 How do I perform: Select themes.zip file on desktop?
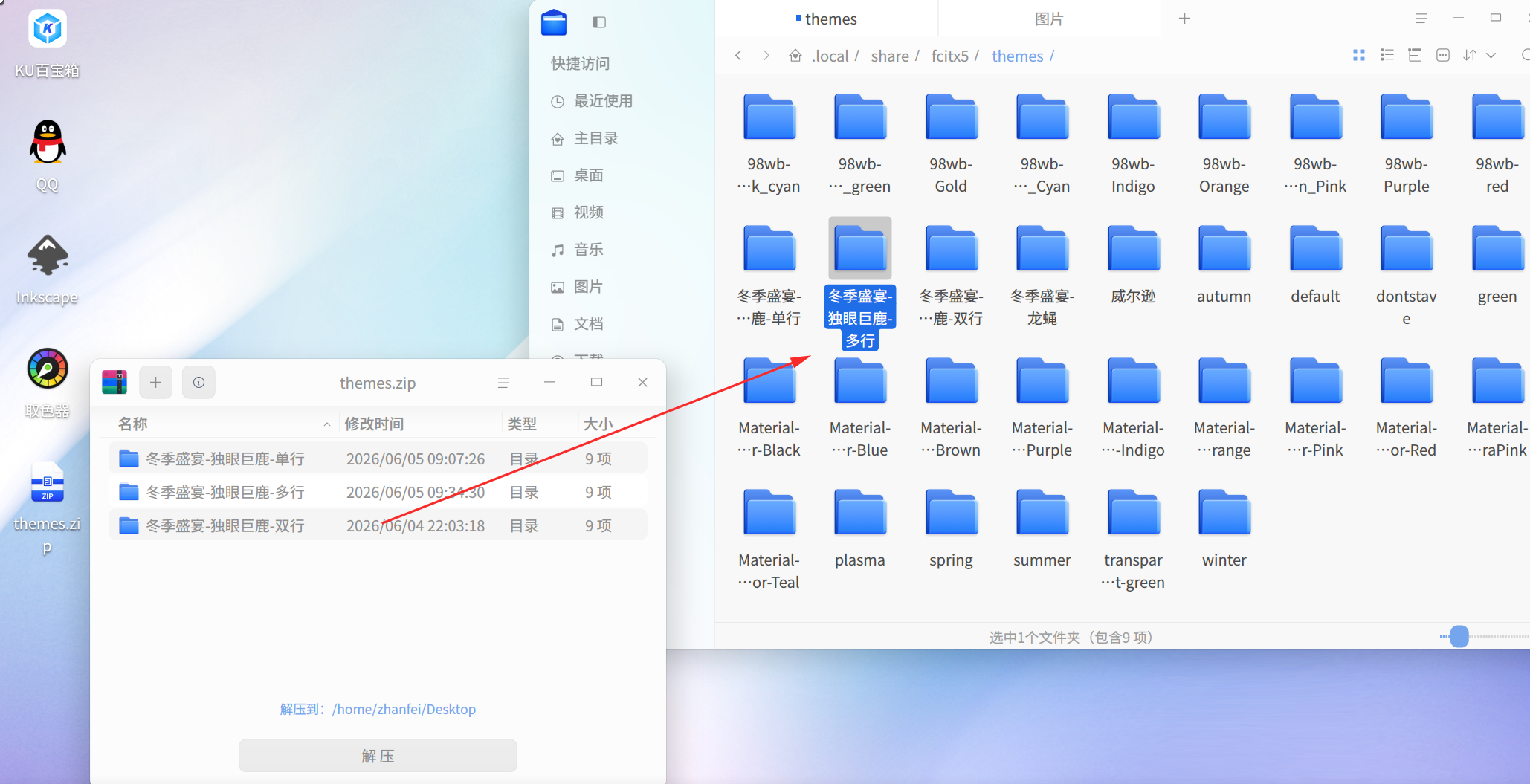click(x=47, y=508)
